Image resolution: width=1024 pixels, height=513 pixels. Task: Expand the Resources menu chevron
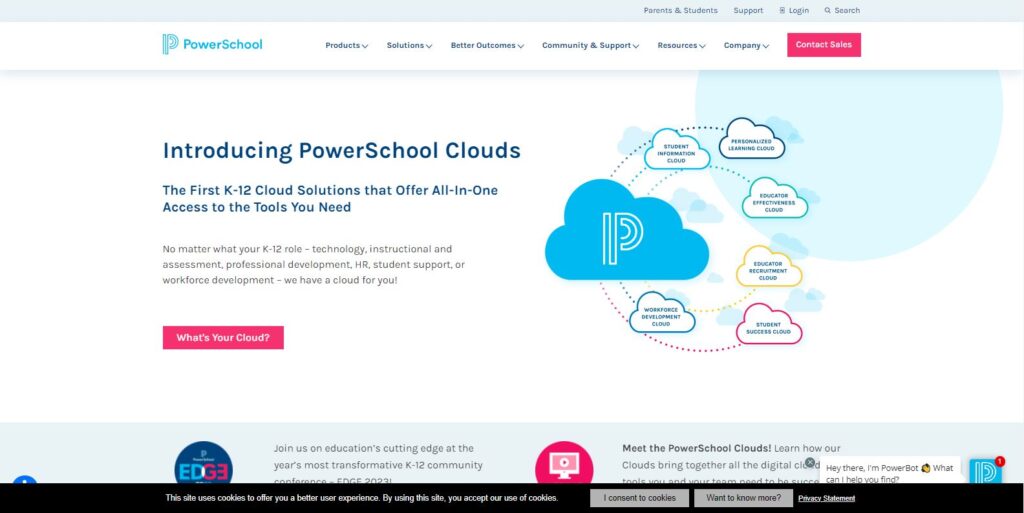click(x=702, y=46)
